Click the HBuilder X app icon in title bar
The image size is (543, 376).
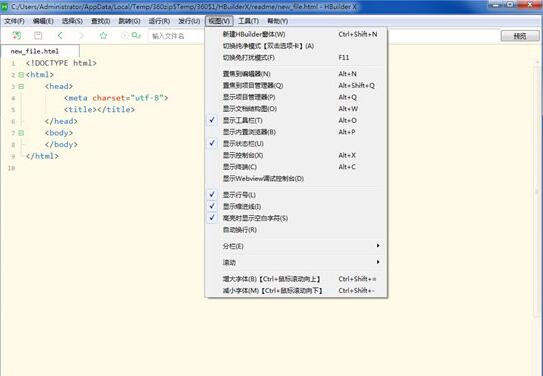5,6
